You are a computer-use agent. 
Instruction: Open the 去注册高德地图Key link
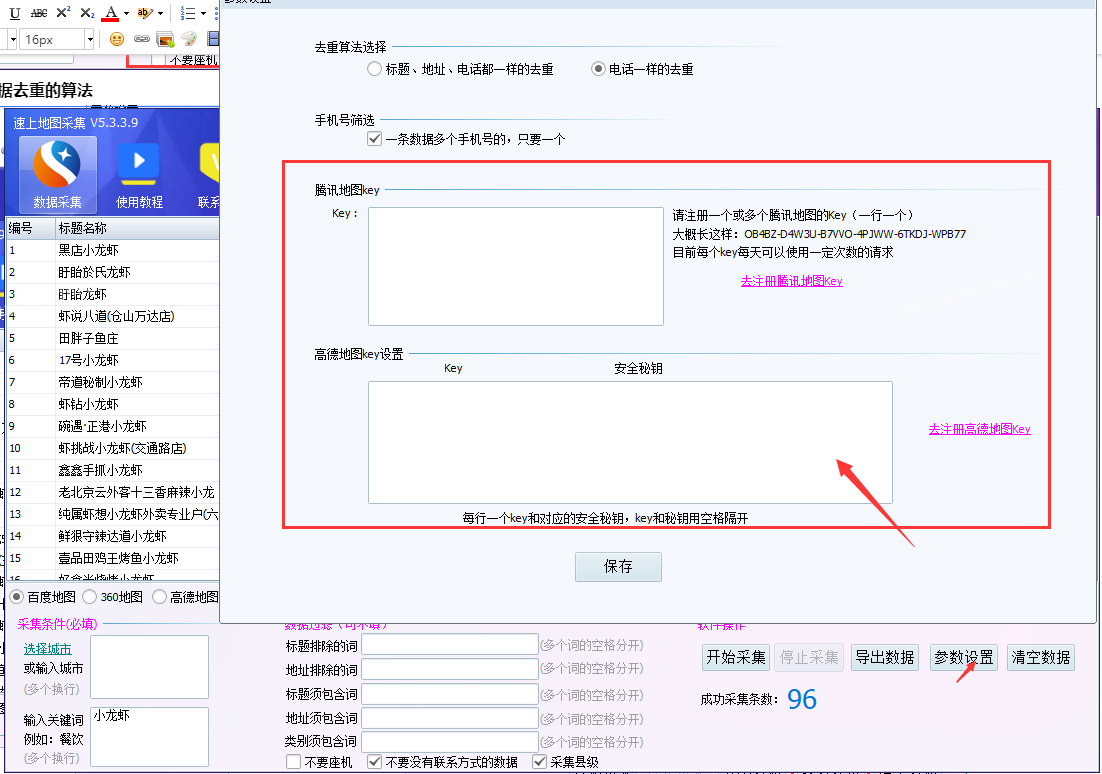coord(979,429)
